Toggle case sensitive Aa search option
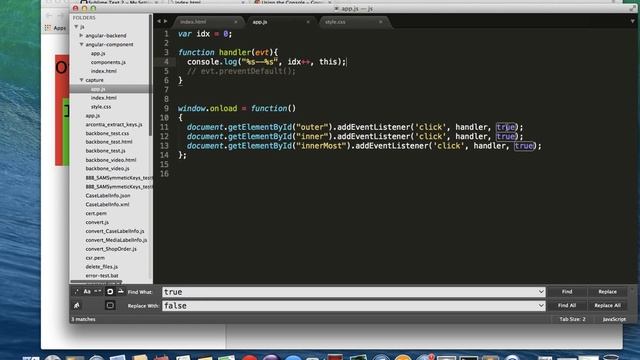 click(x=87, y=291)
